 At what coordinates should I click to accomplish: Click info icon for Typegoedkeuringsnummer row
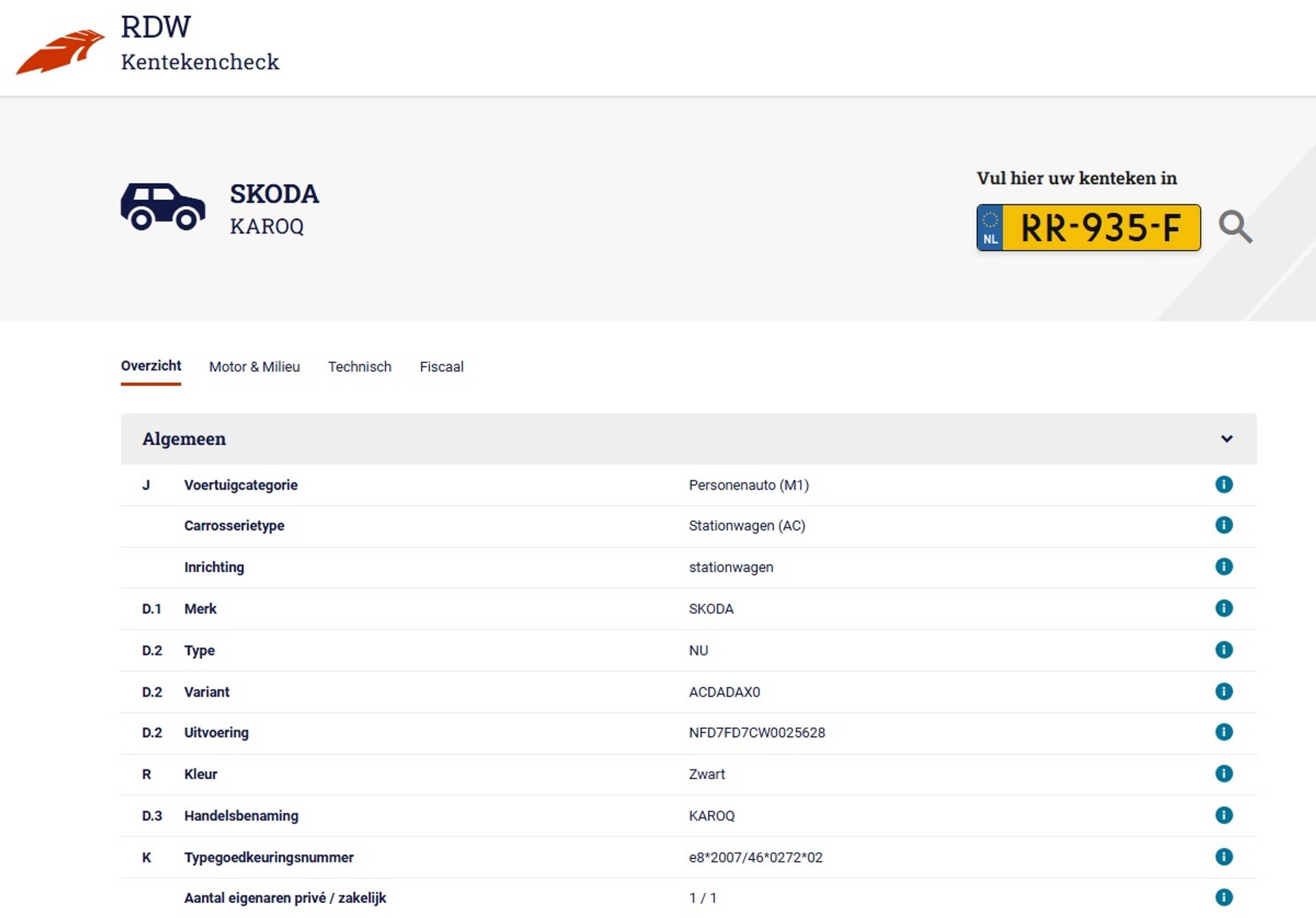click(1223, 856)
